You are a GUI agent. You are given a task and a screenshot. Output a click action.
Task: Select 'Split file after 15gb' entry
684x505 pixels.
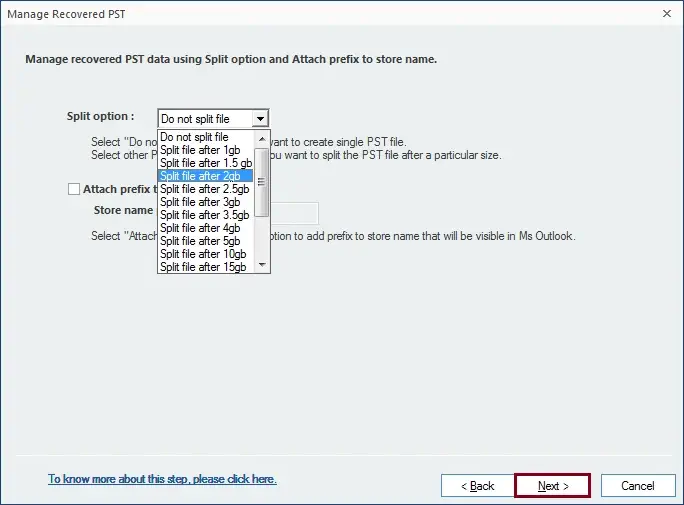click(206, 266)
